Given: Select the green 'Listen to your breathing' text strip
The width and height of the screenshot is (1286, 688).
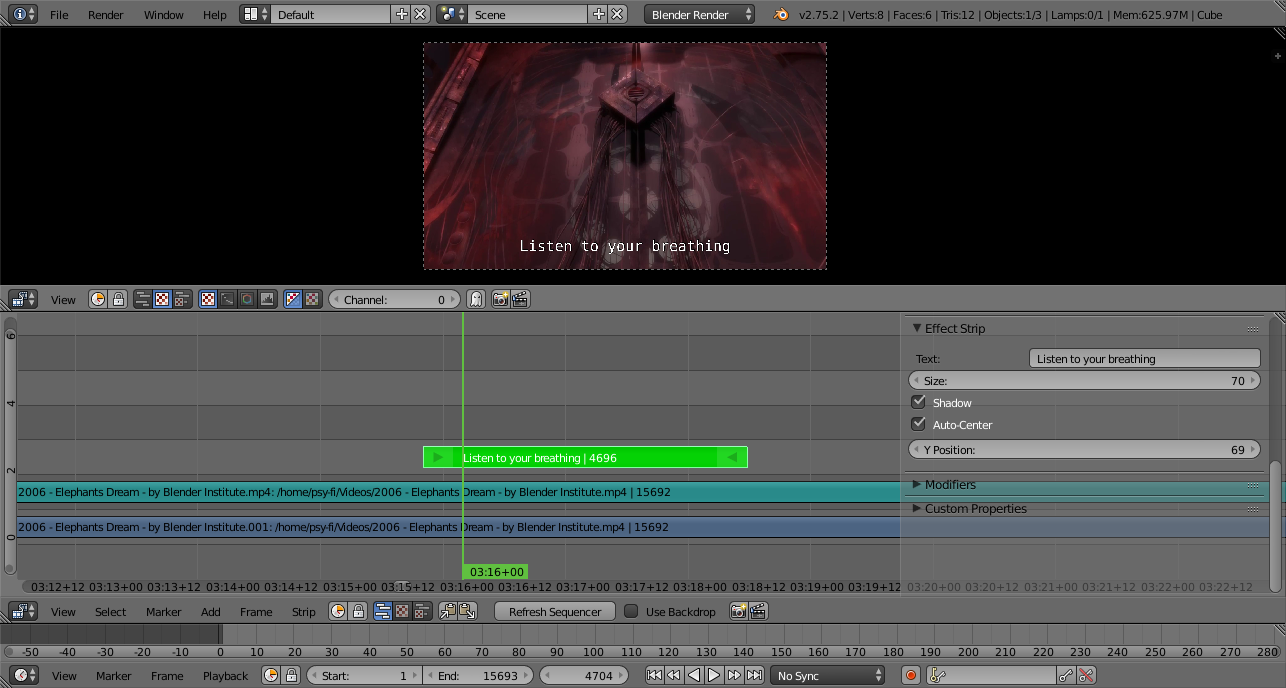Looking at the screenshot, I should tap(585, 457).
